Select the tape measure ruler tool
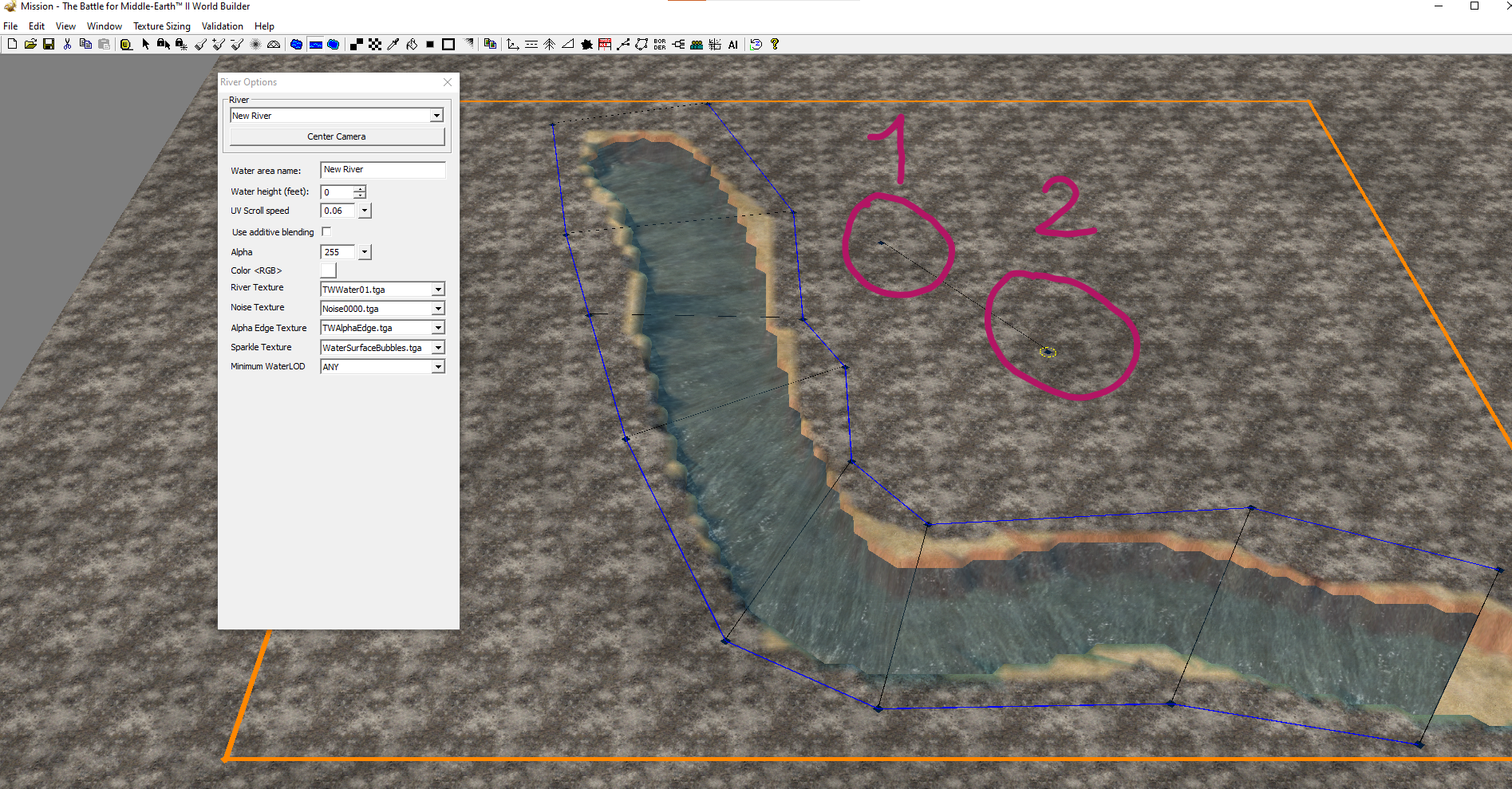This screenshot has width=1512, height=789. pos(126,45)
